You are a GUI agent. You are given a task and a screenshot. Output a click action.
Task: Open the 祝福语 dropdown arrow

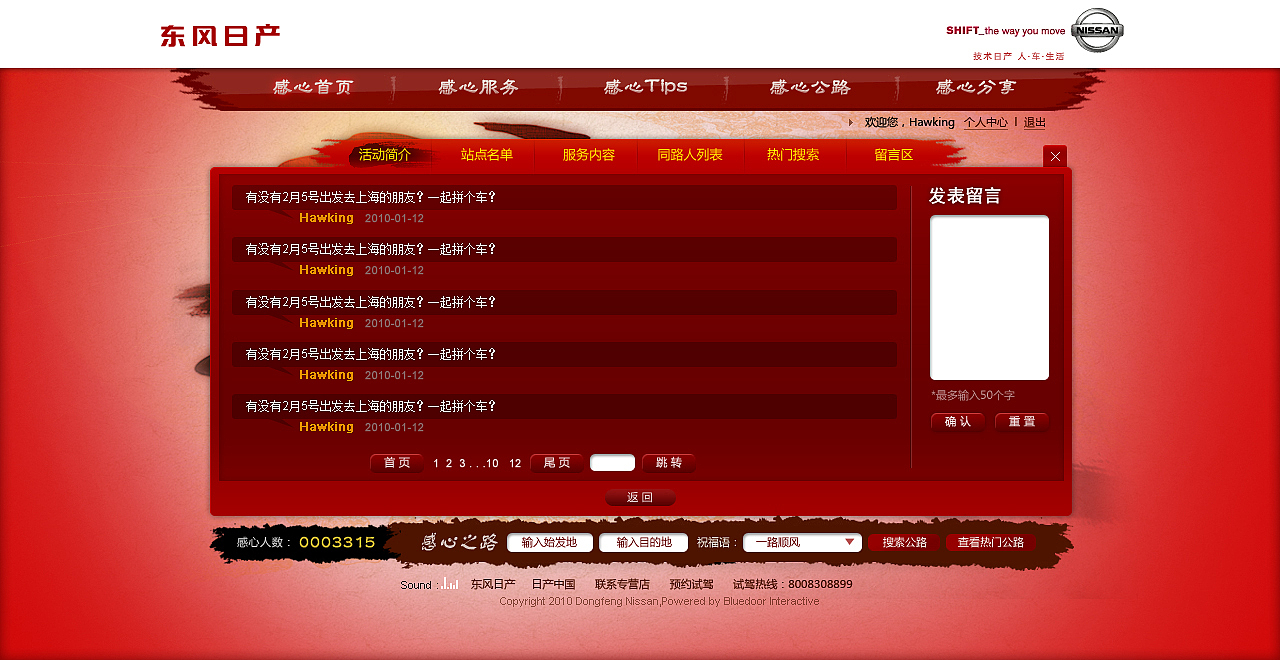850,542
